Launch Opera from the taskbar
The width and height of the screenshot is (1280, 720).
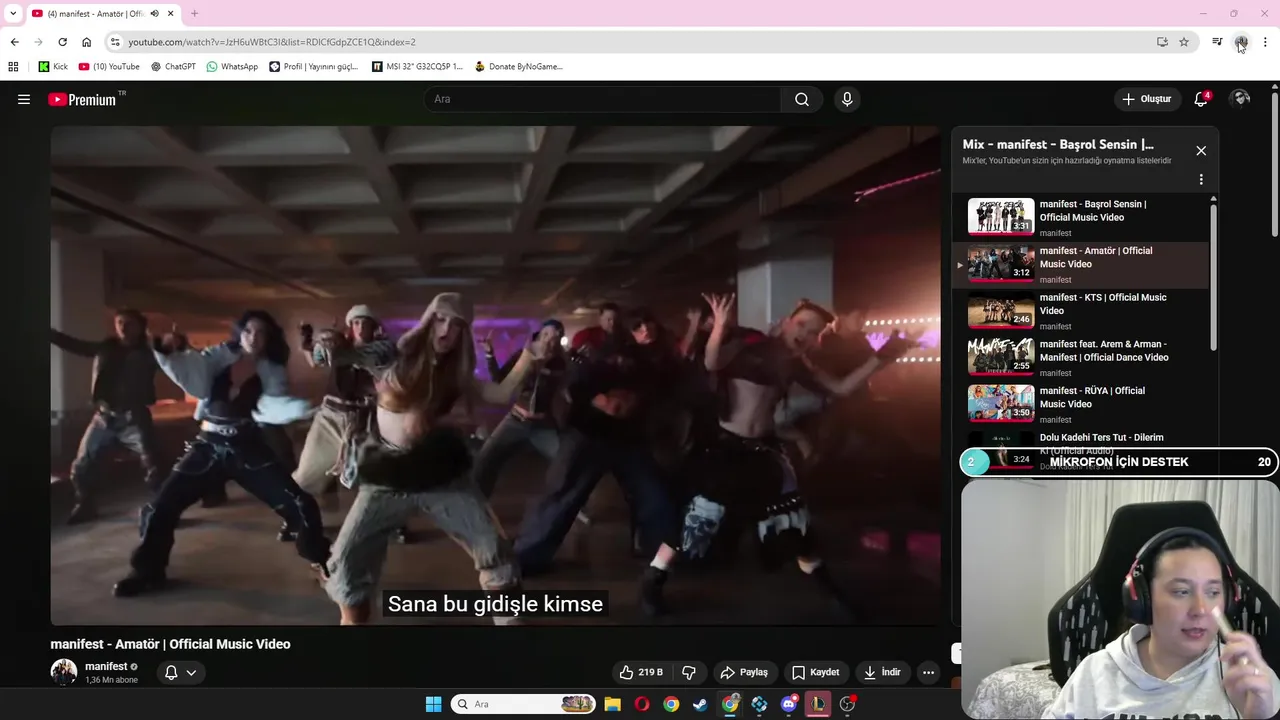(642, 704)
